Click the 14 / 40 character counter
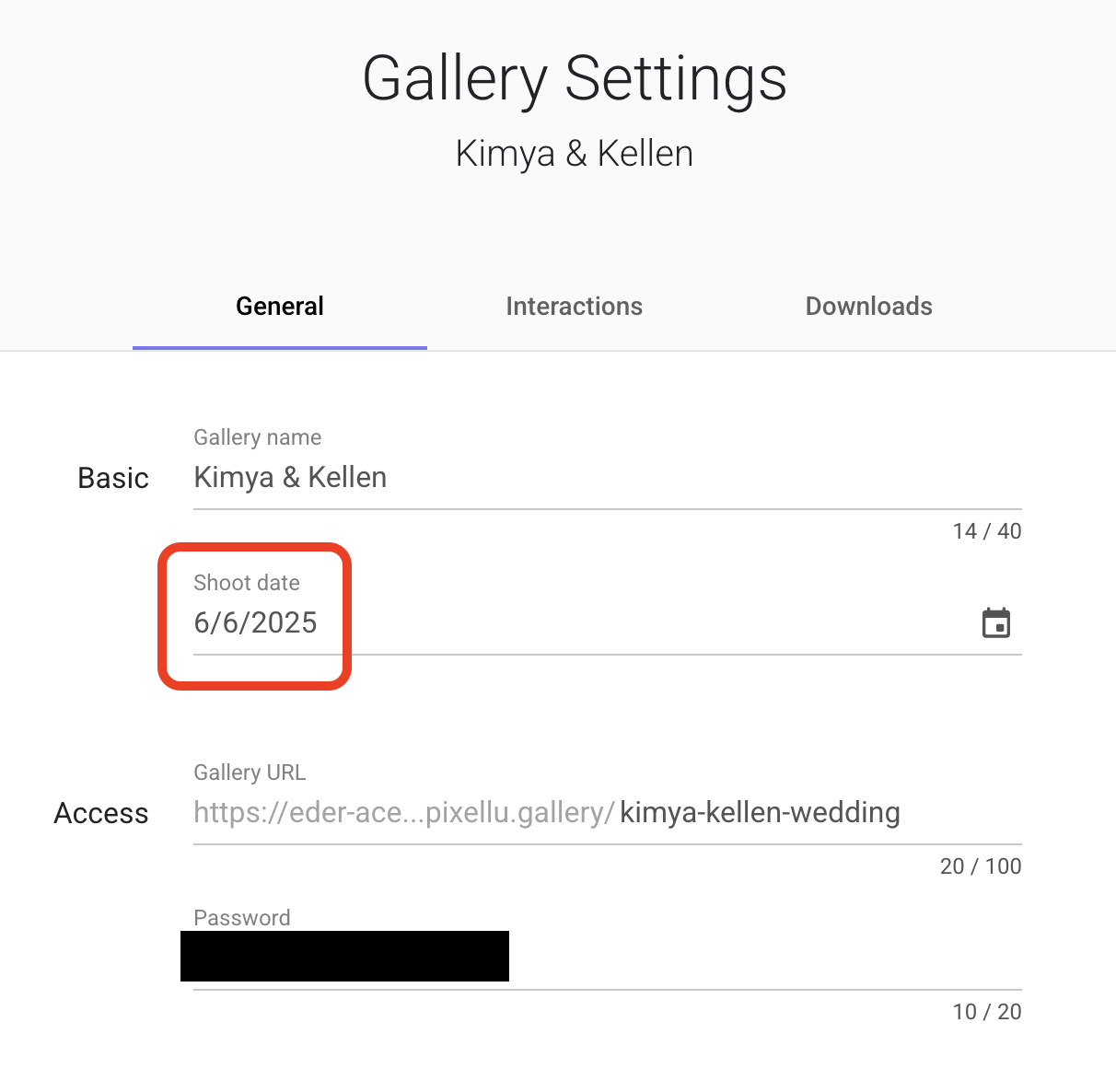Screen dimensions: 1116x1092 [987, 531]
